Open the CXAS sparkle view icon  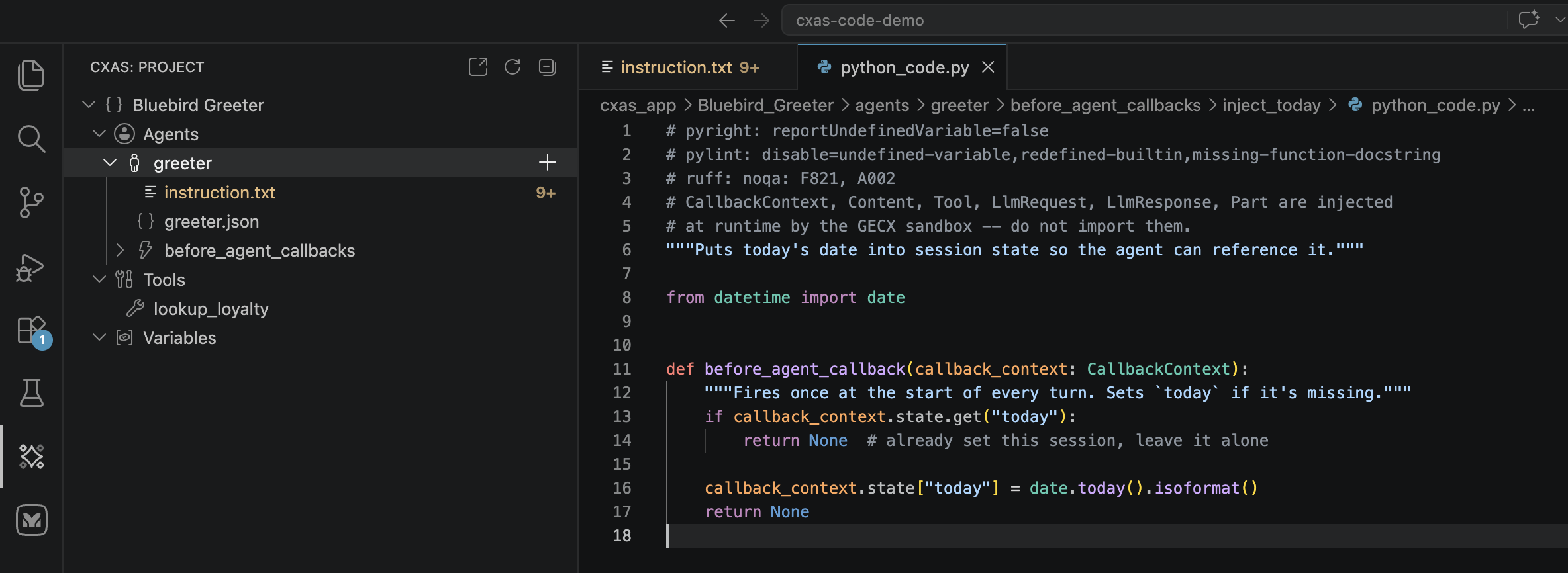[31, 457]
